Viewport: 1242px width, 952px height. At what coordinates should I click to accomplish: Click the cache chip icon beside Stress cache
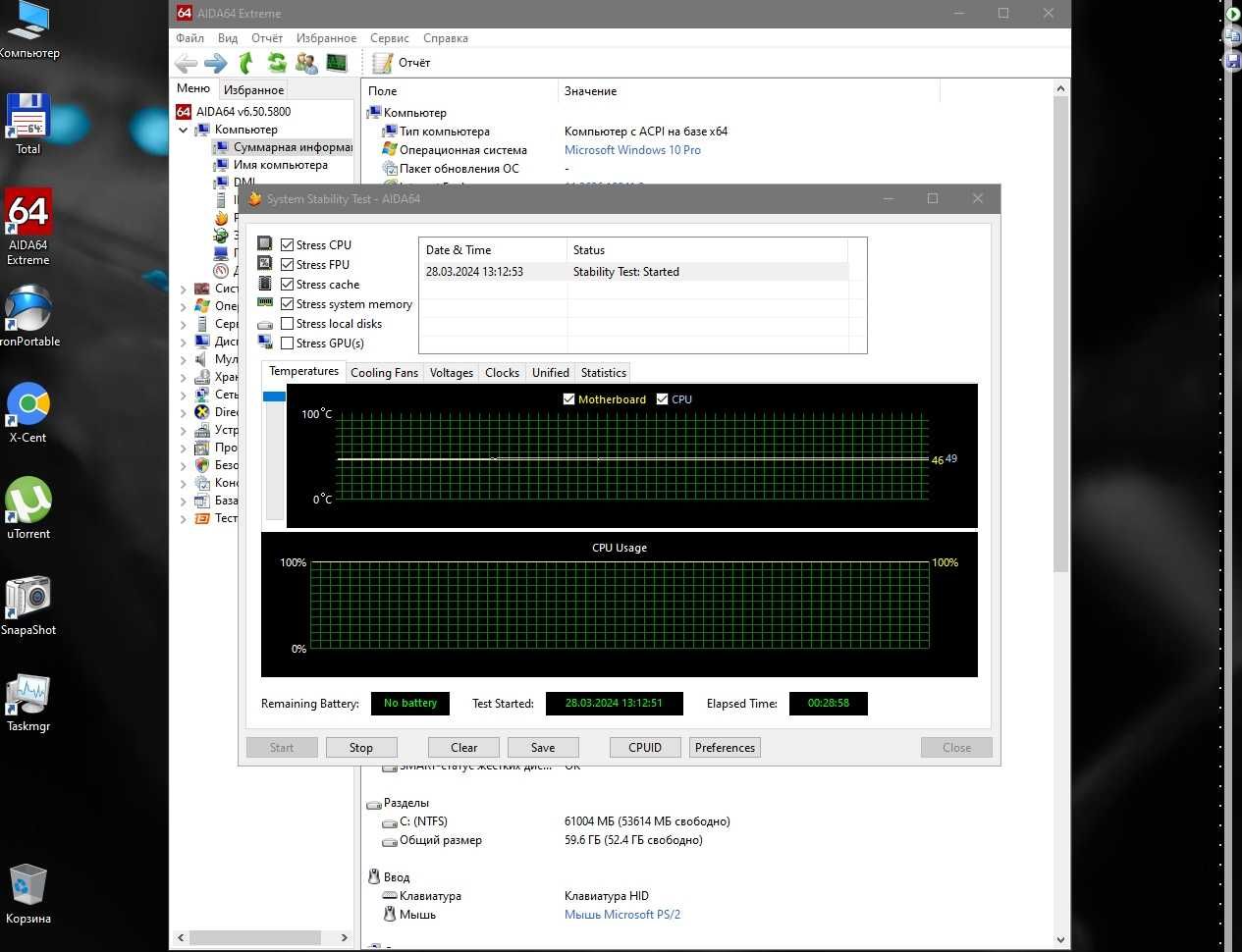point(265,283)
